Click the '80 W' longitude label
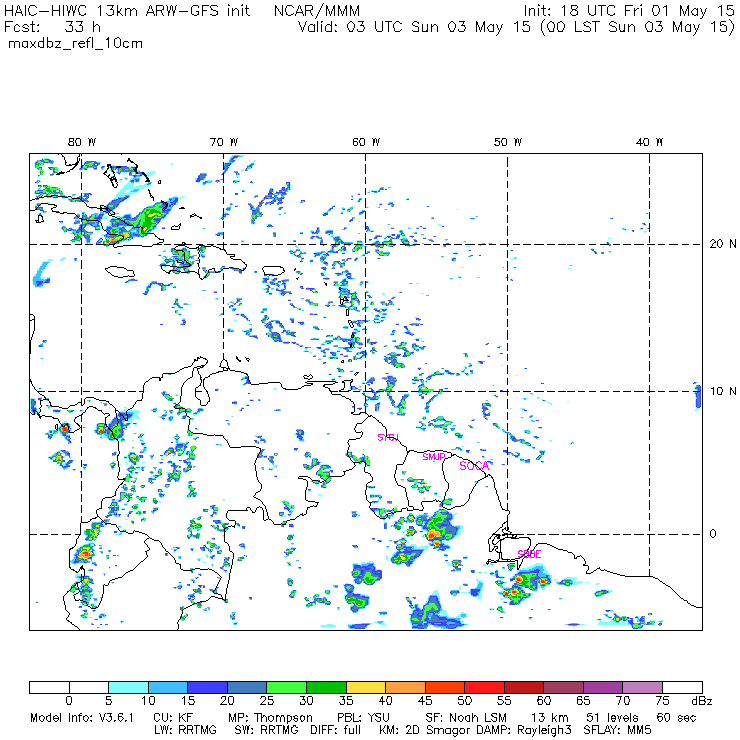 point(82,142)
